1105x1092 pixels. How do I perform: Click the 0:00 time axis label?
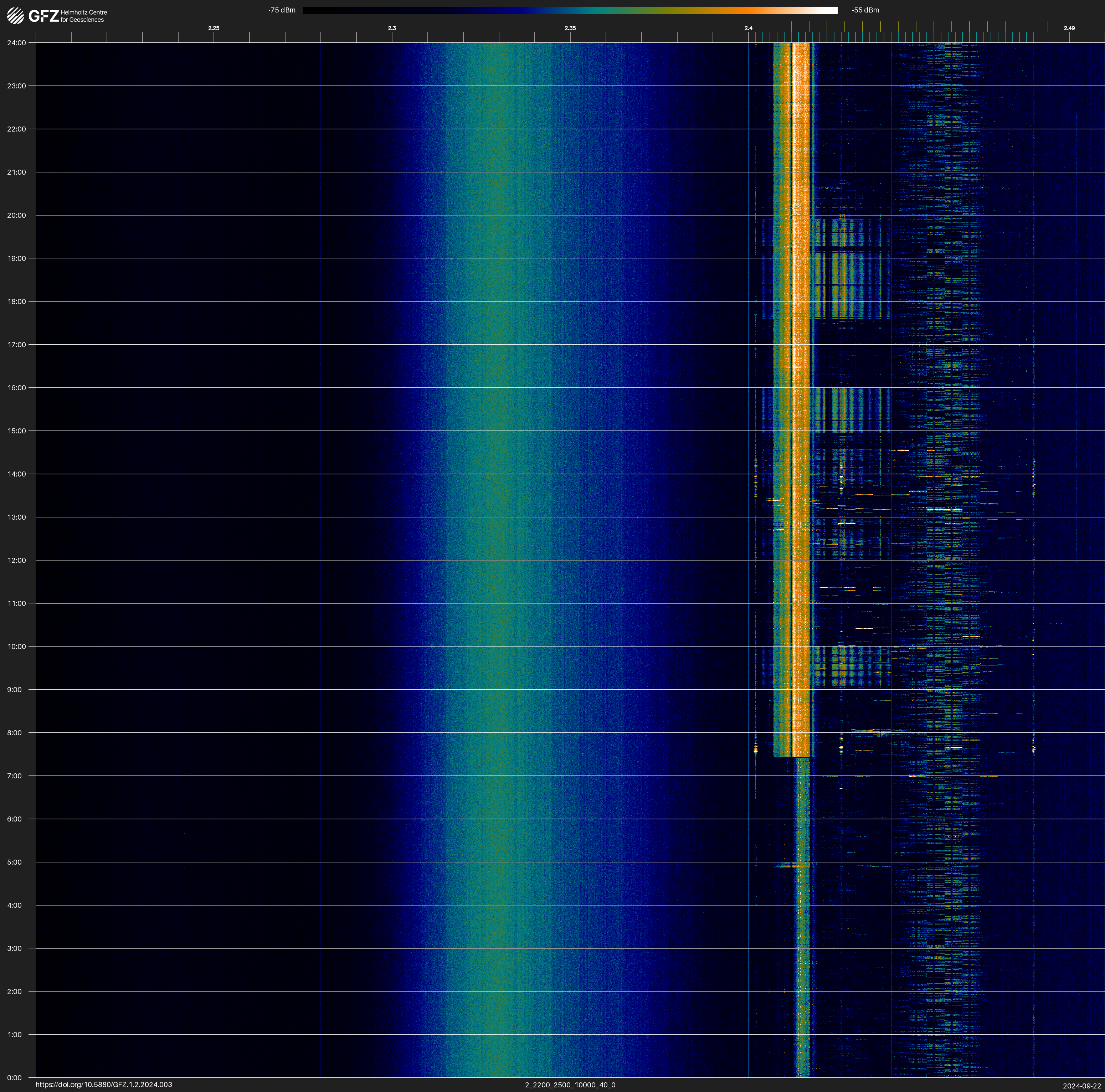14,1078
